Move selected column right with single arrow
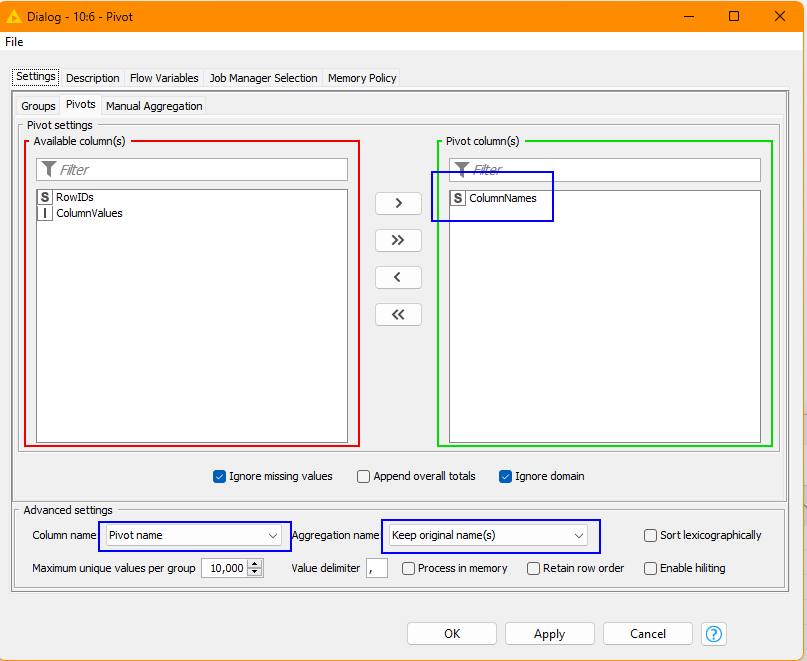Viewport: 807px width, 661px height. click(398, 203)
